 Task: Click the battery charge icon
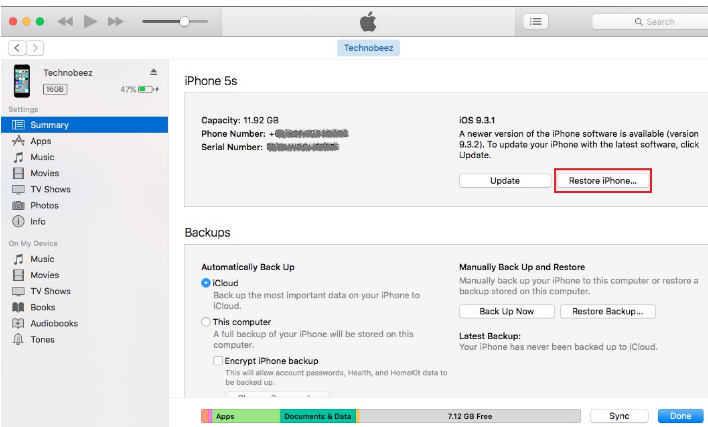(x=146, y=89)
